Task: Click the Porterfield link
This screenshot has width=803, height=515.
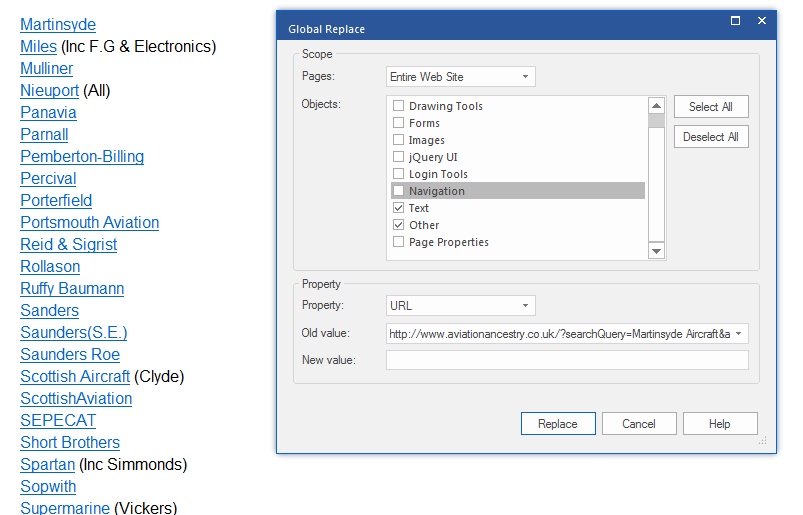Action: [56, 201]
